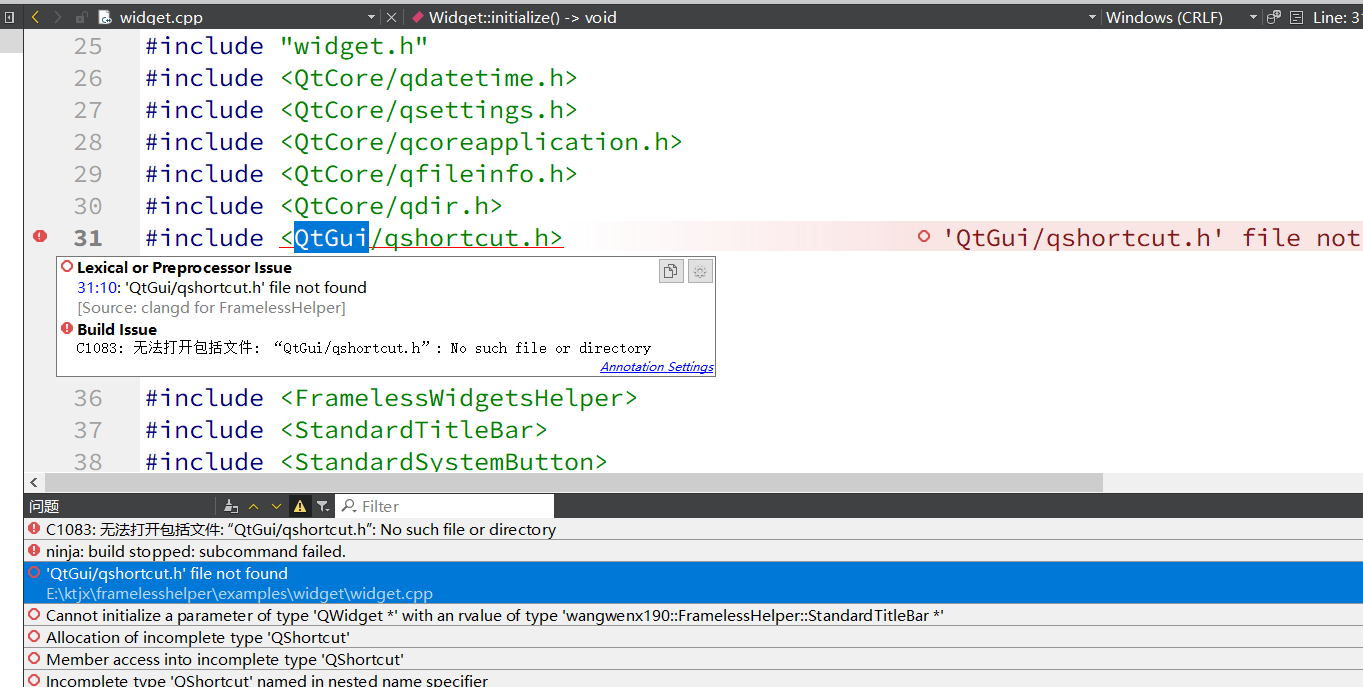Click line 25 #include "widget.h"
The width and height of the screenshot is (1363, 687).
tap(286, 46)
